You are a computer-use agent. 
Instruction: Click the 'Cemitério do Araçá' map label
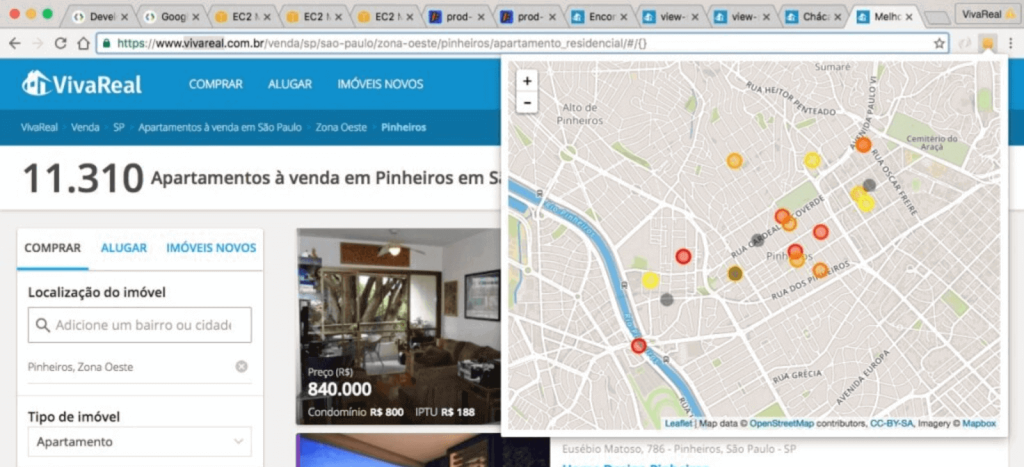click(932, 143)
